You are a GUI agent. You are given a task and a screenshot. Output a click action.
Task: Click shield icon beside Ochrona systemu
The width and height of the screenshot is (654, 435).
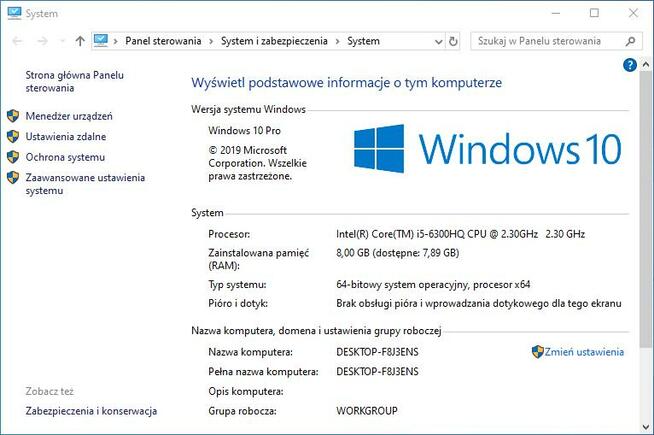pos(13,157)
